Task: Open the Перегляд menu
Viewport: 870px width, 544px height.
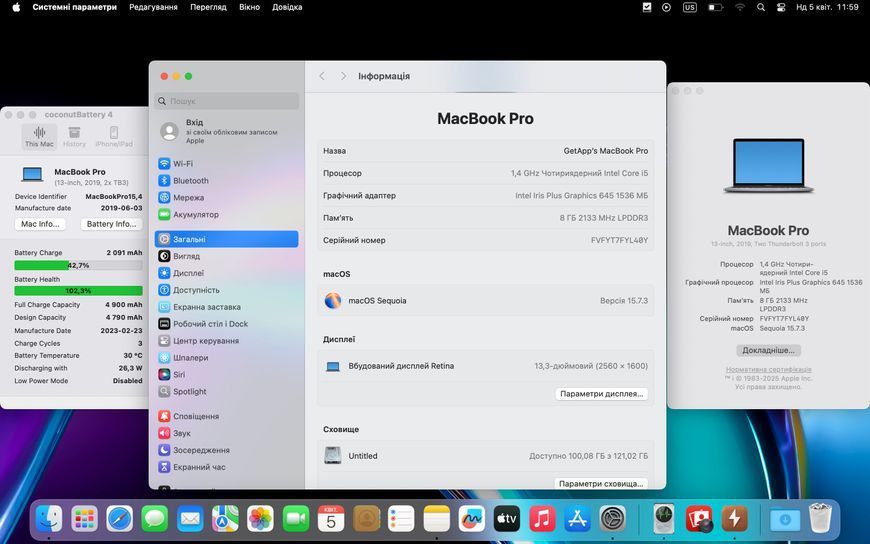Action: [x=208, y=7]
